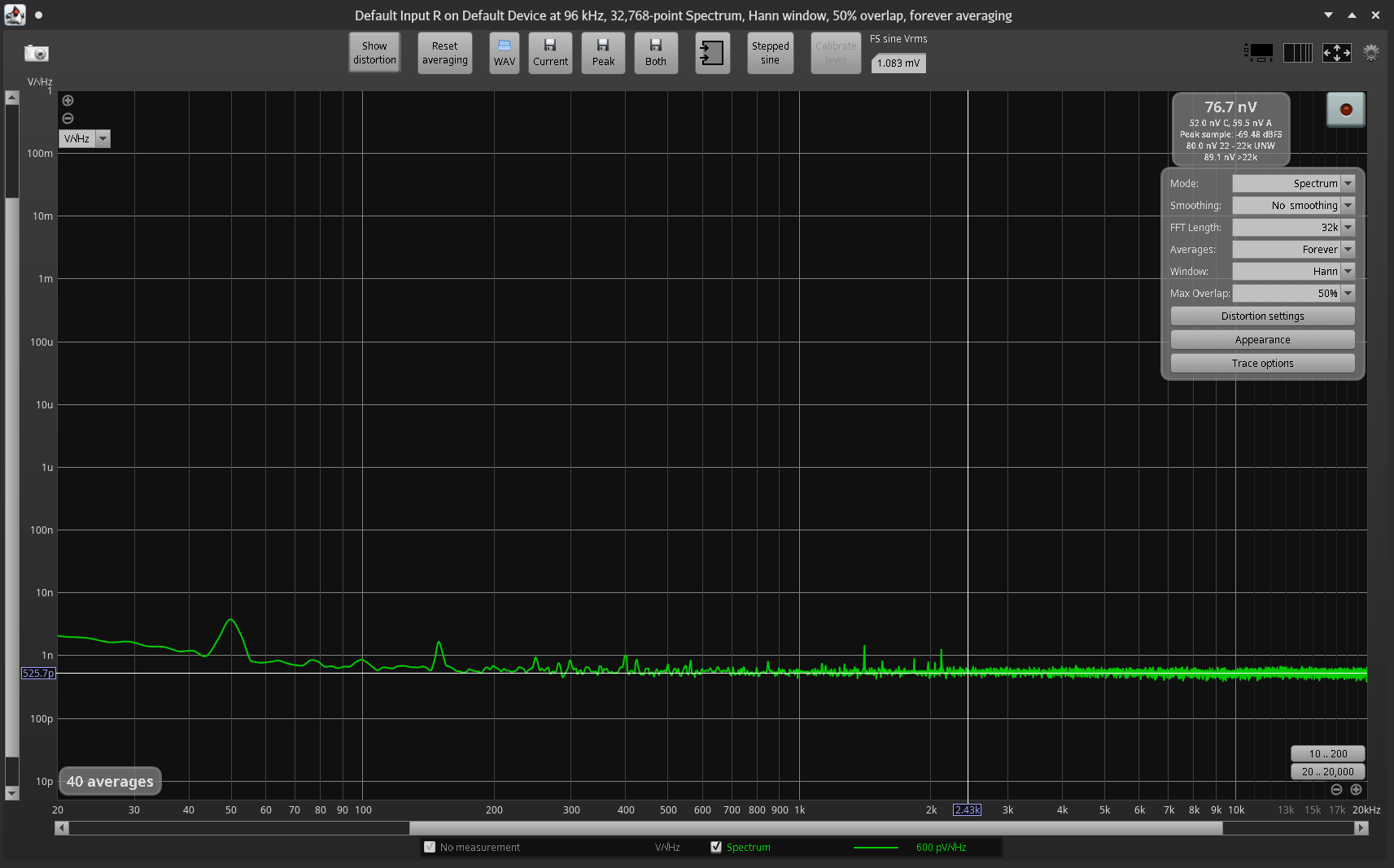Click the fit-to-view arrows icon
This screenshot has height=868, width=1394.
1337,53
